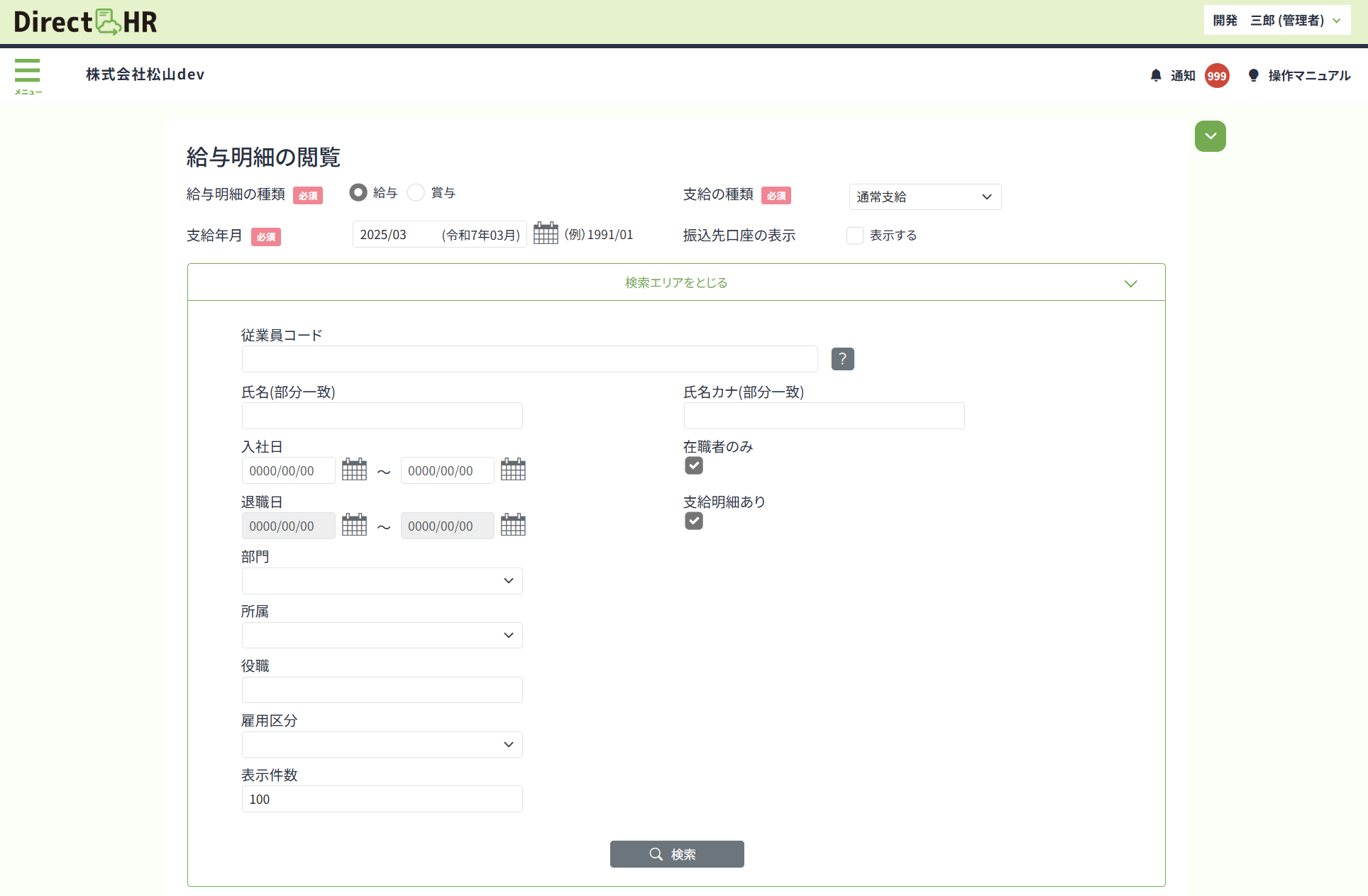This screenshot has width=1368, height=896.
Task: Click the red 999 notification badge
Action: [x=1217, y=76]
